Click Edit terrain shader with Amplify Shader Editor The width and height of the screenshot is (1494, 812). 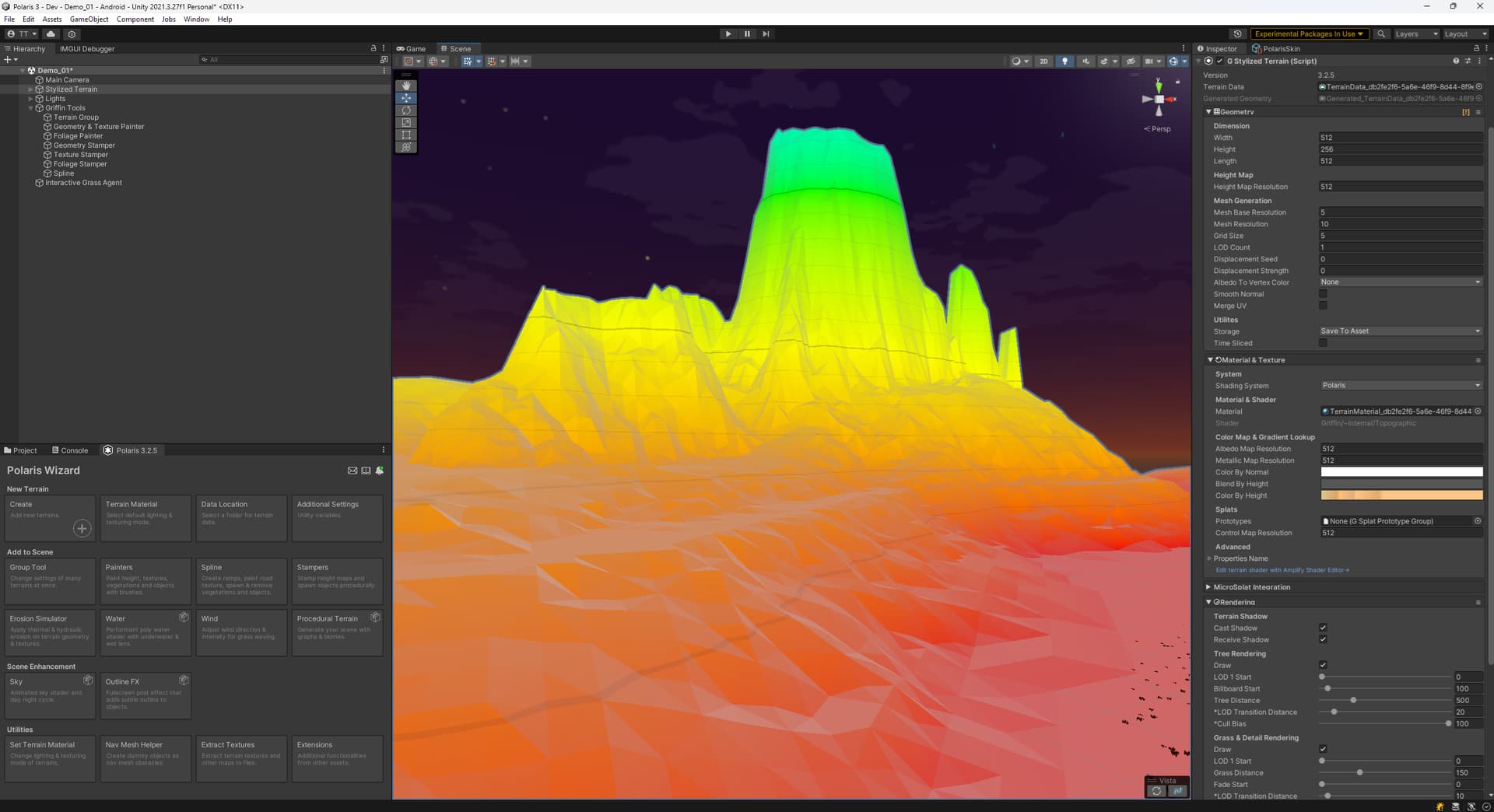[1282, 570]
